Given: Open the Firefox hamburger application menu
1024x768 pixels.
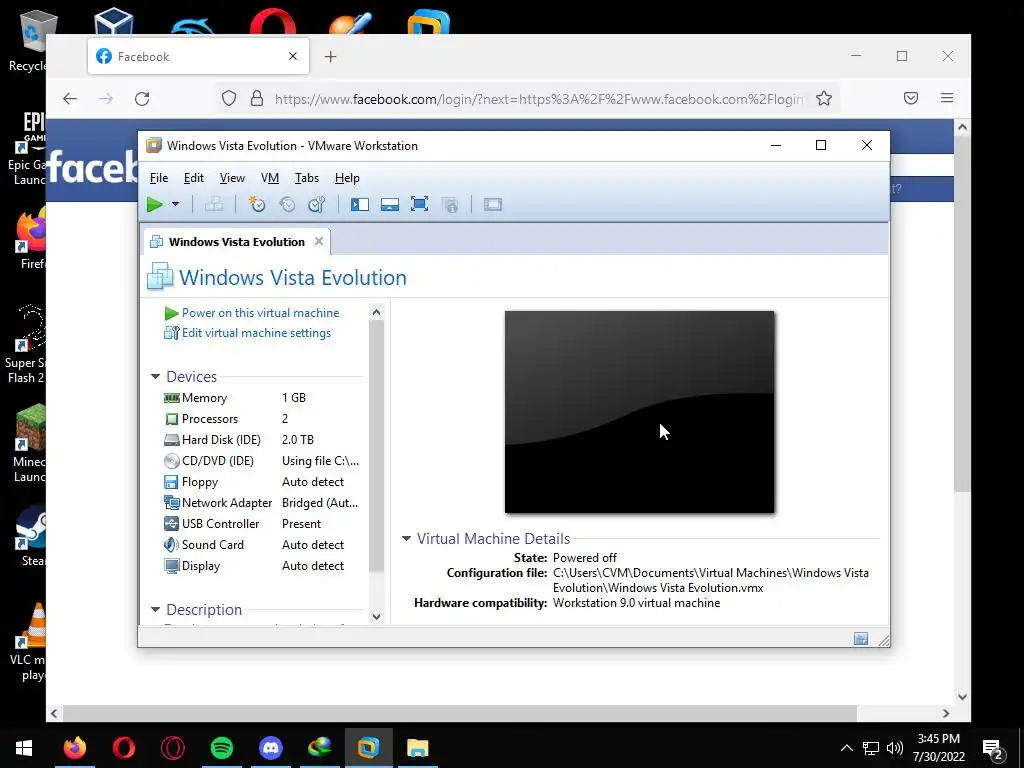Looking at the screenshot, I should (x=947, y=98).
